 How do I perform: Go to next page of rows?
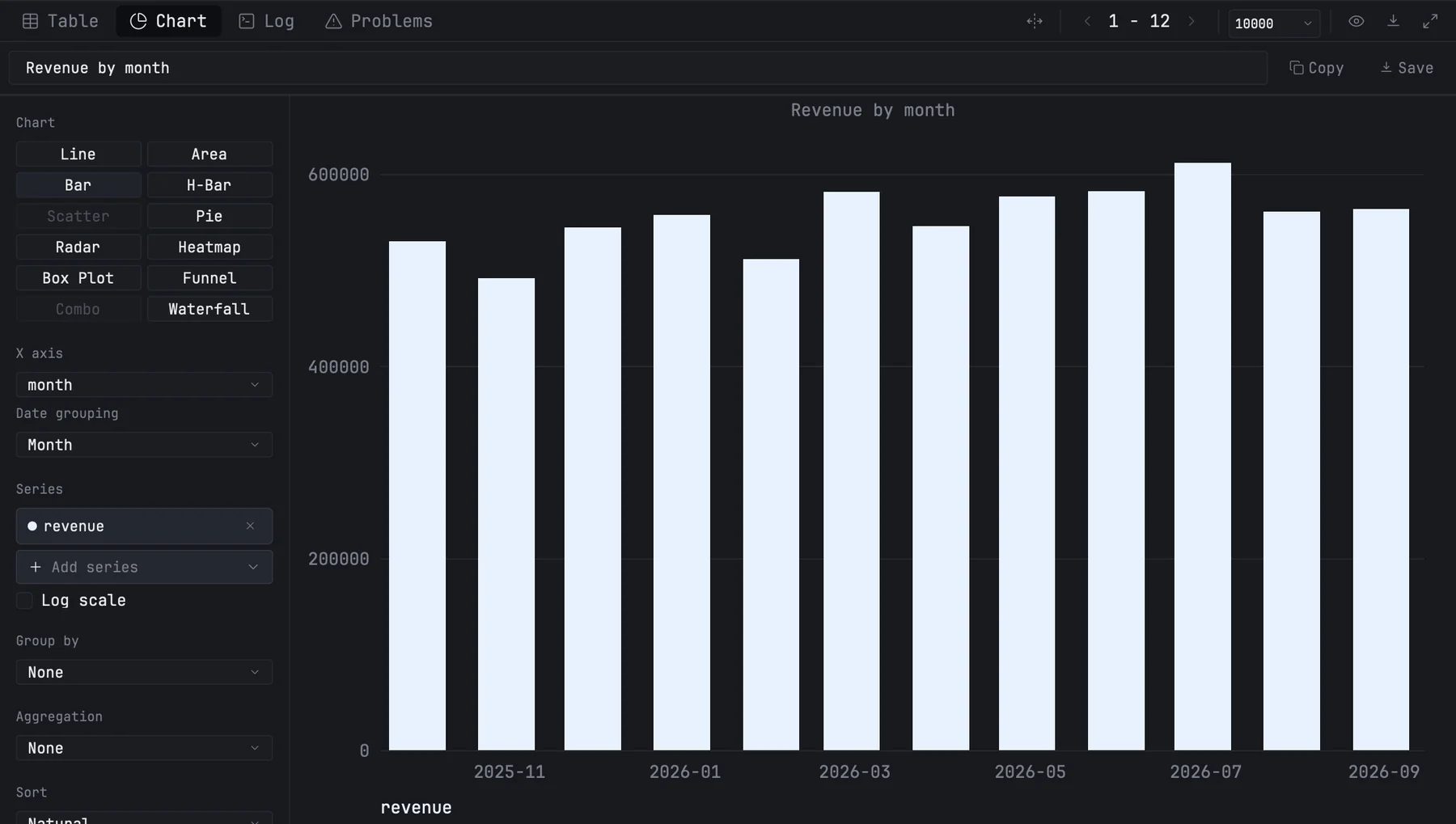pyautogui.click(x=1191, y=21)
